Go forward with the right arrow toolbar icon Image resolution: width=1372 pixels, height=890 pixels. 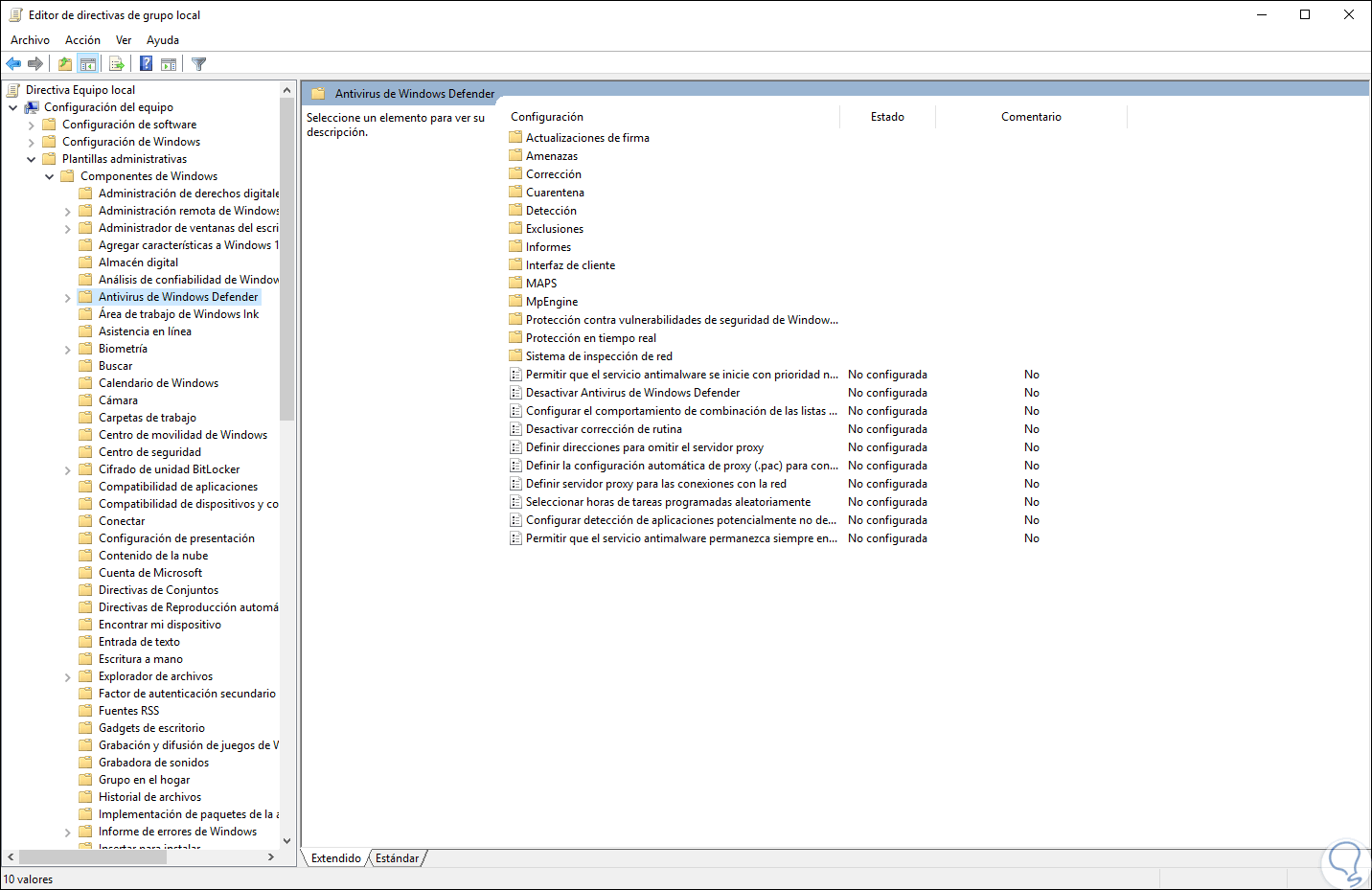35,64
